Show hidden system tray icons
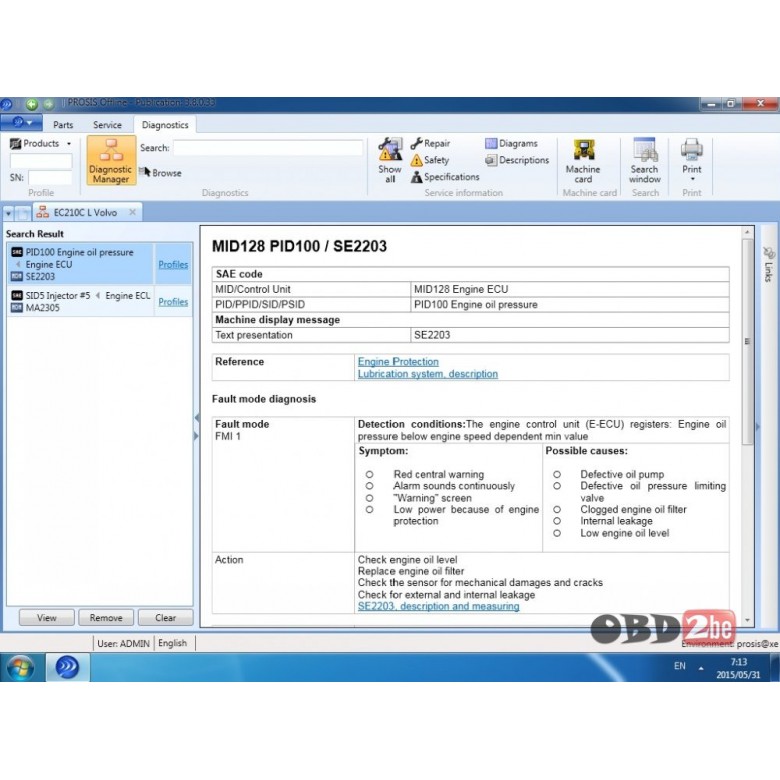Screen dimensions: 780x780 click(701, 668)
